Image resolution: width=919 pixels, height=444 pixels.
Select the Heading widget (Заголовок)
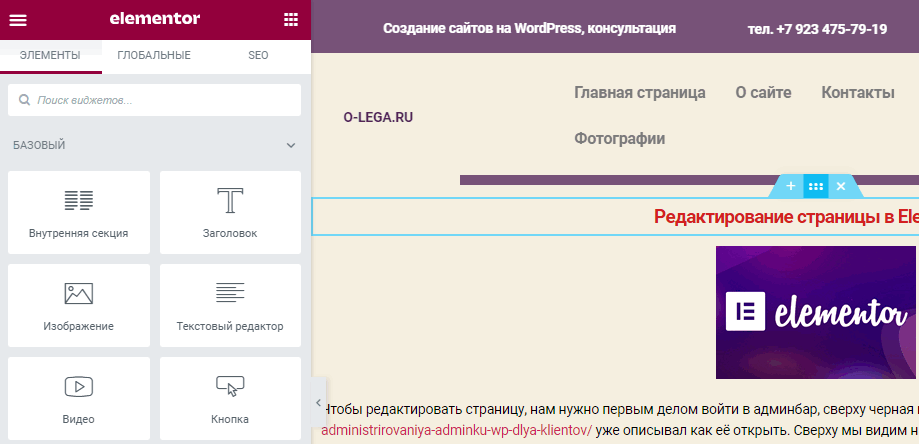pyautogui.click(x=230, y=212)
